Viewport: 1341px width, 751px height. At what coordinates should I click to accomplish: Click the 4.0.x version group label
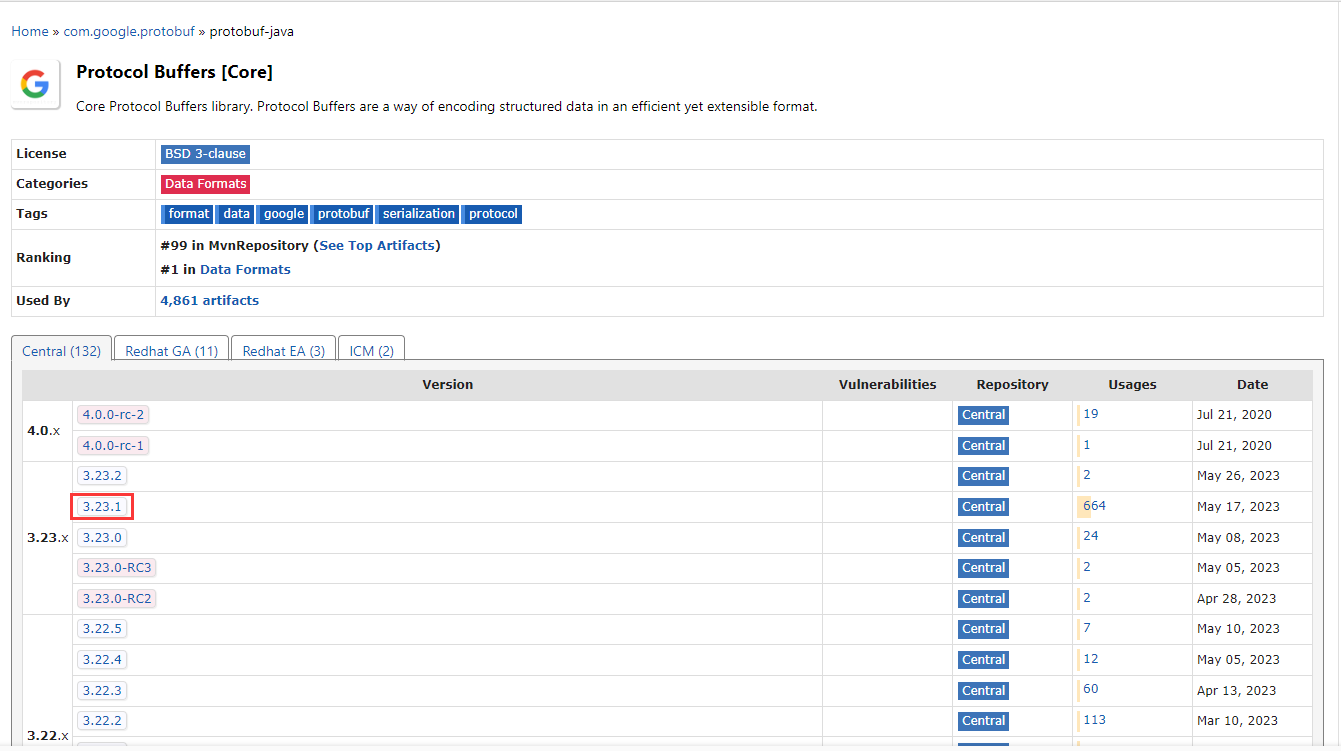44,431
